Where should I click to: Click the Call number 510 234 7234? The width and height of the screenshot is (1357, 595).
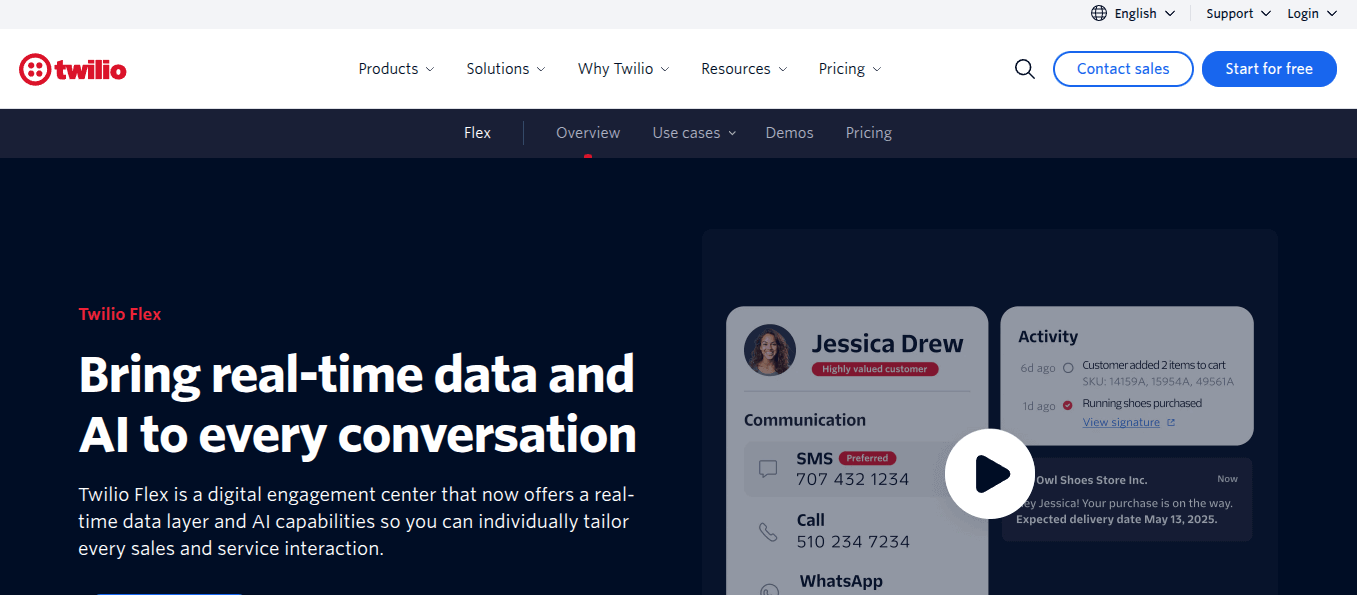(853, 542)
